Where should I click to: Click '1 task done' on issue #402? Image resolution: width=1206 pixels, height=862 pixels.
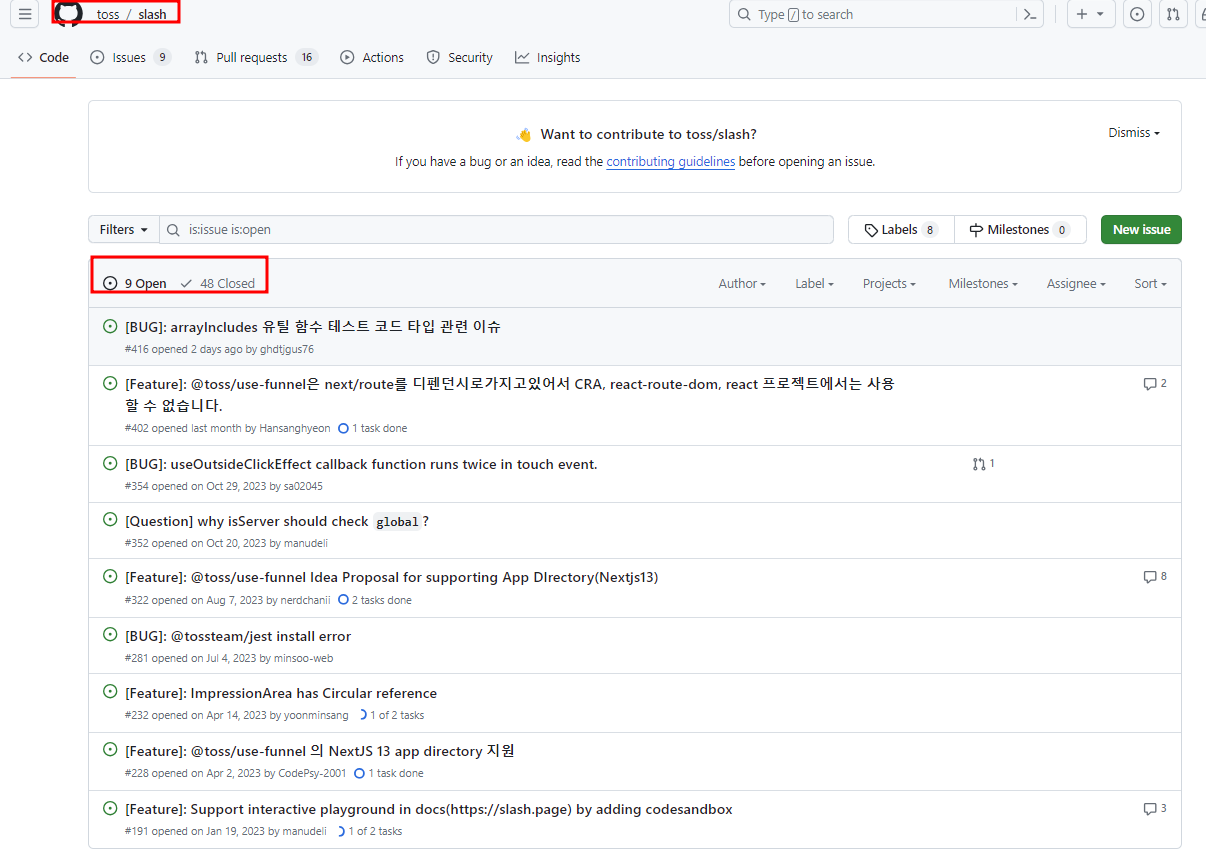click(373, 428)
